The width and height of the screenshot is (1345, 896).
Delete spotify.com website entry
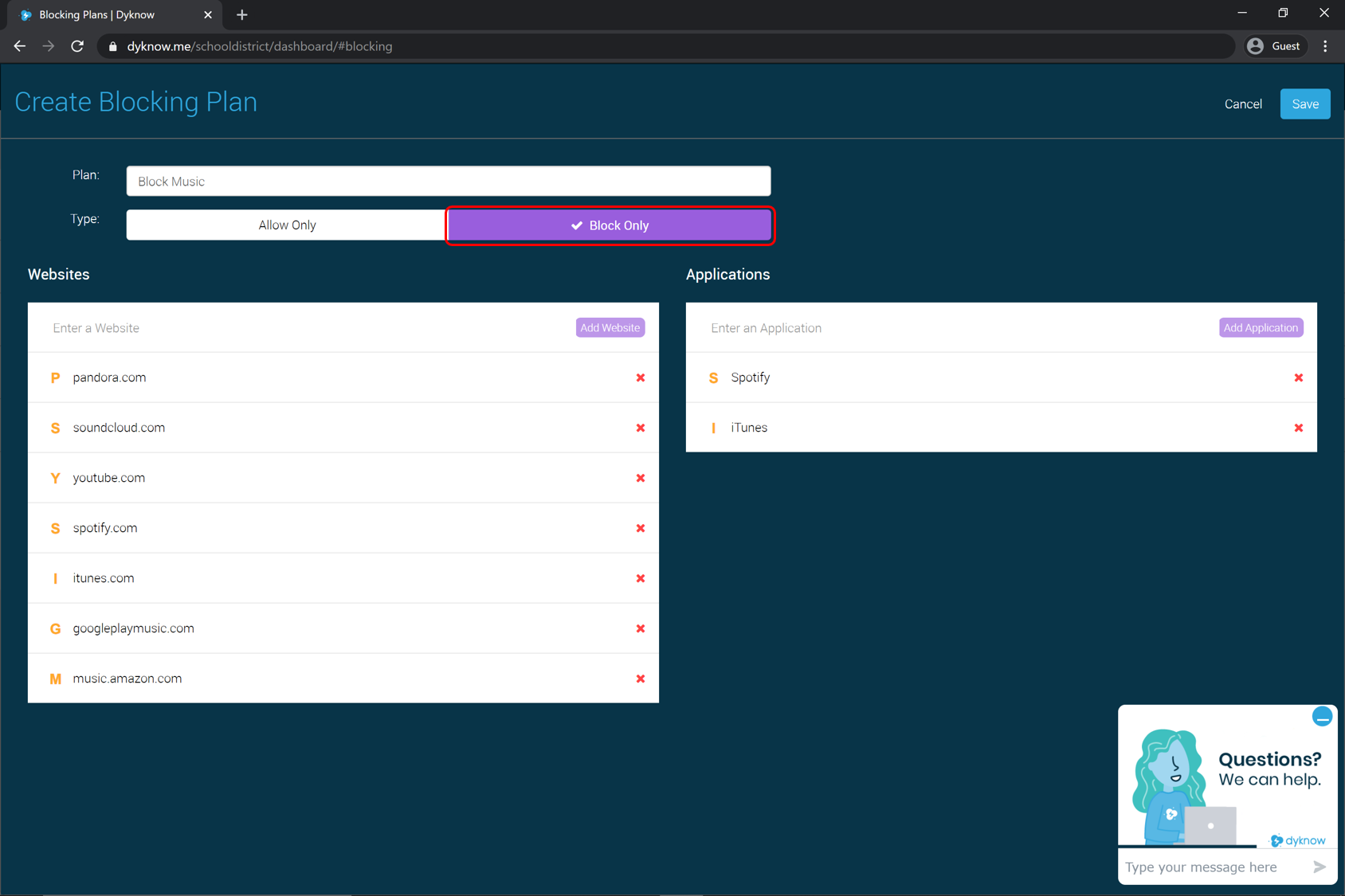[640, 528]
